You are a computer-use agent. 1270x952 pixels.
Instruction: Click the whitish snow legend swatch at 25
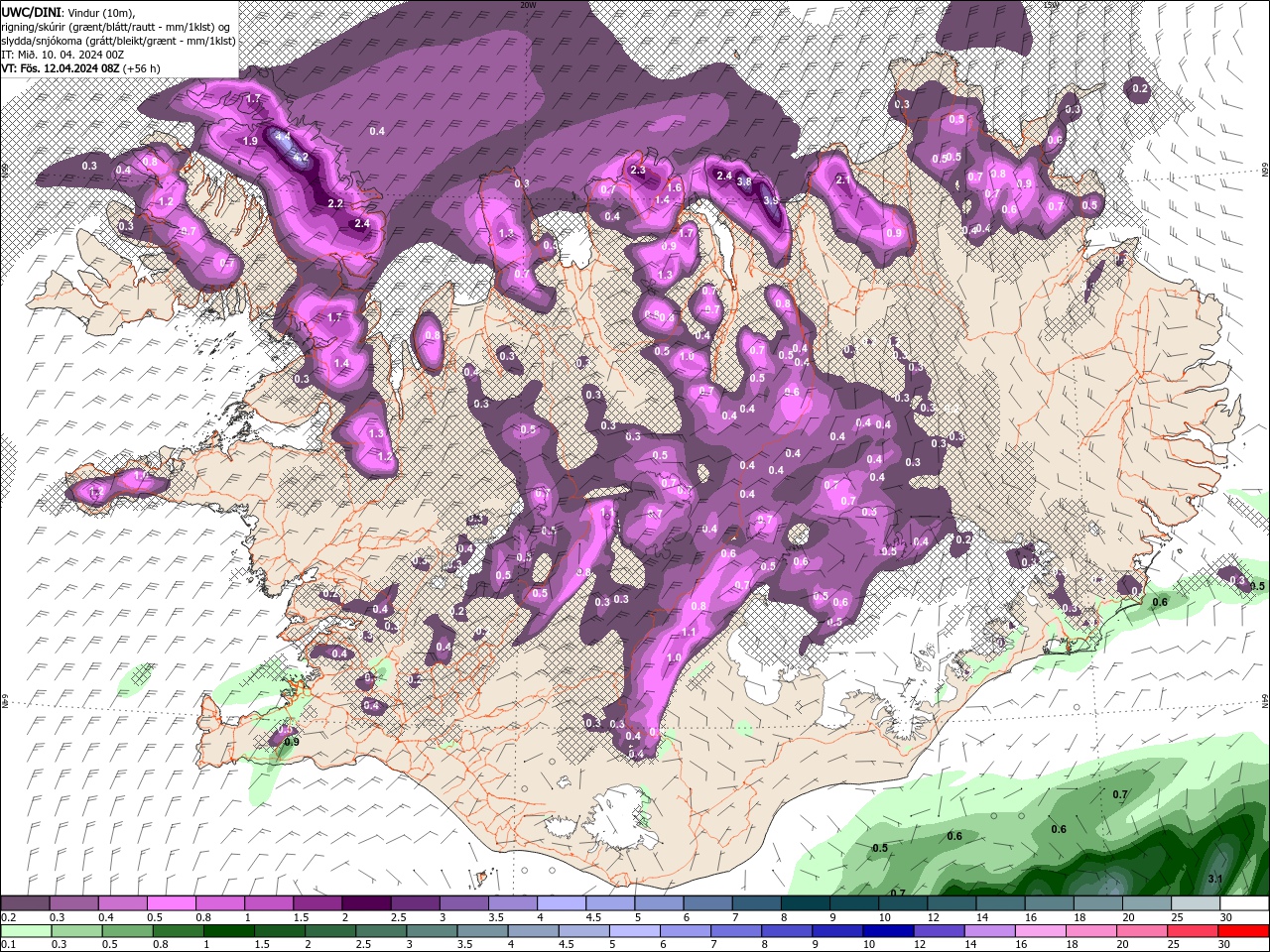point(1196,903)
